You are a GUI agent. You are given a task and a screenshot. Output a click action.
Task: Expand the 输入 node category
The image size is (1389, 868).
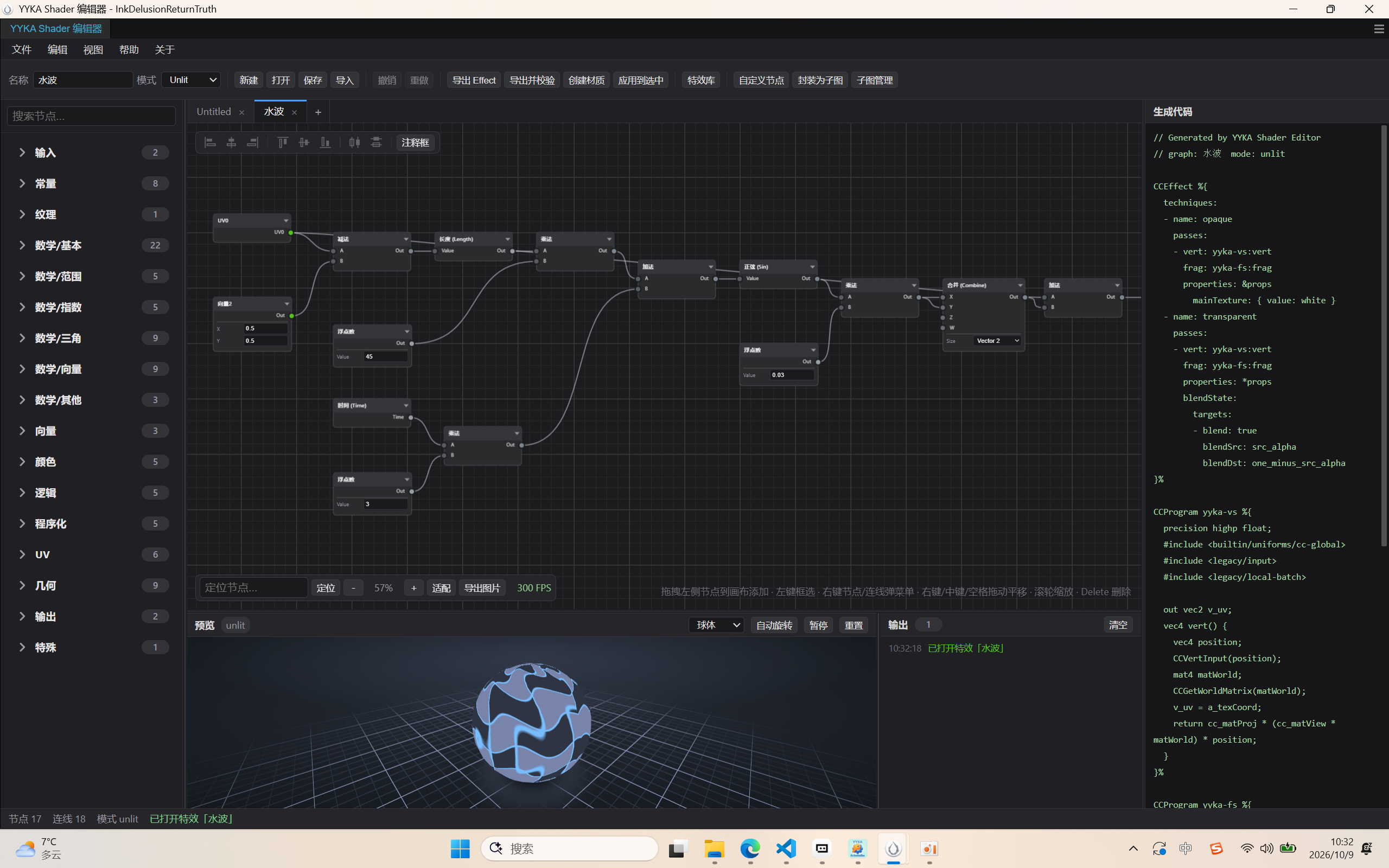pyautogui.click(x=91, y=152)
